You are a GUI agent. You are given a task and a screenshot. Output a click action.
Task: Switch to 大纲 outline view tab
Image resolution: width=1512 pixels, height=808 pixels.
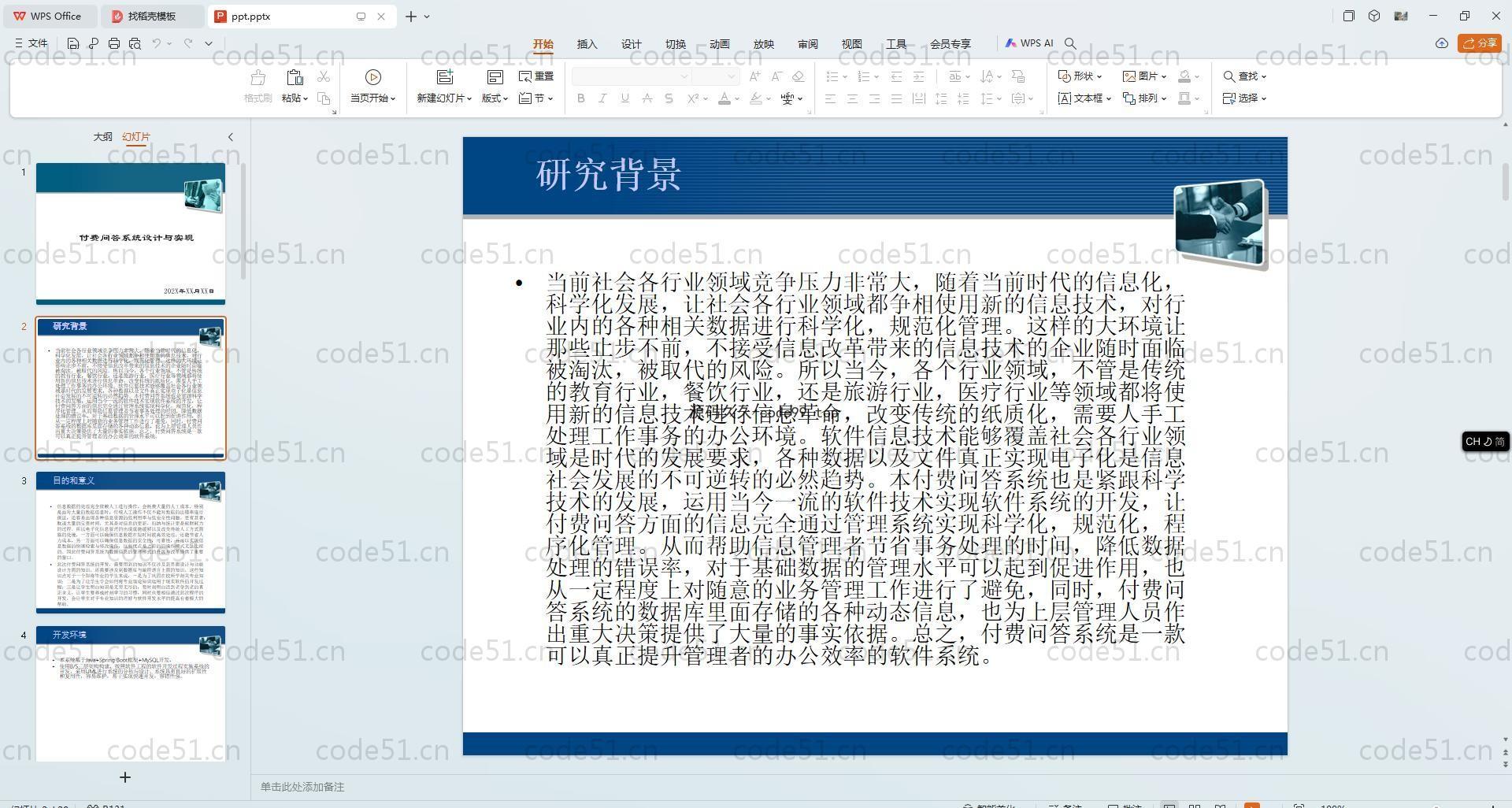(103, 137)
